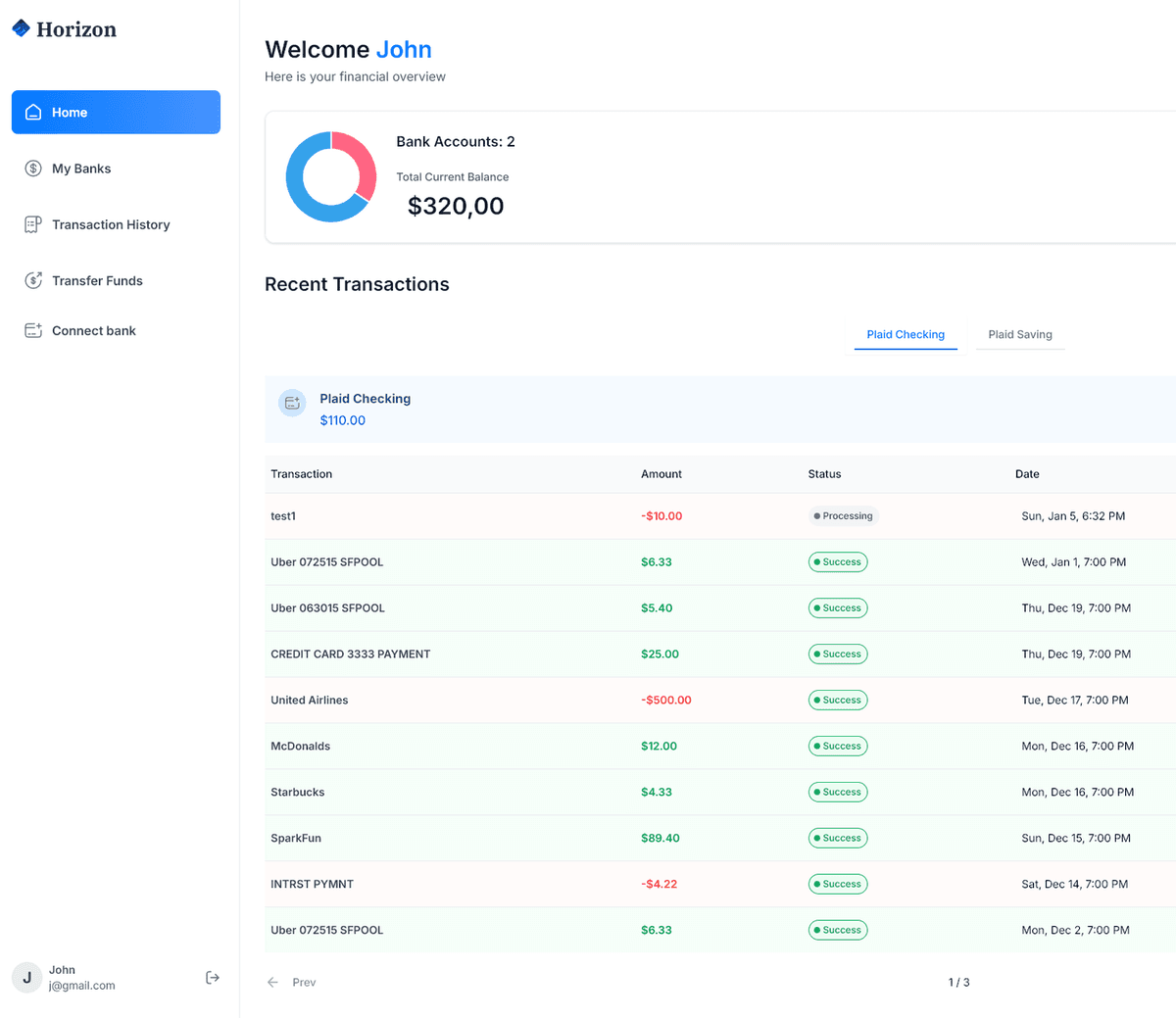1176x1018 pixels.
Task: Click the j@gmail.com email address
Action: point(82,986)
